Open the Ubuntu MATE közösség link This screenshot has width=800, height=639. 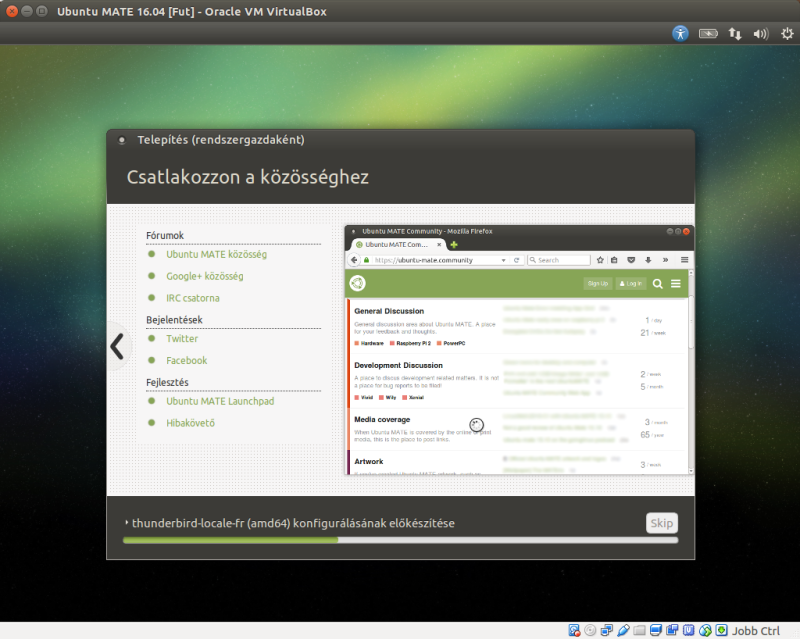216,254
